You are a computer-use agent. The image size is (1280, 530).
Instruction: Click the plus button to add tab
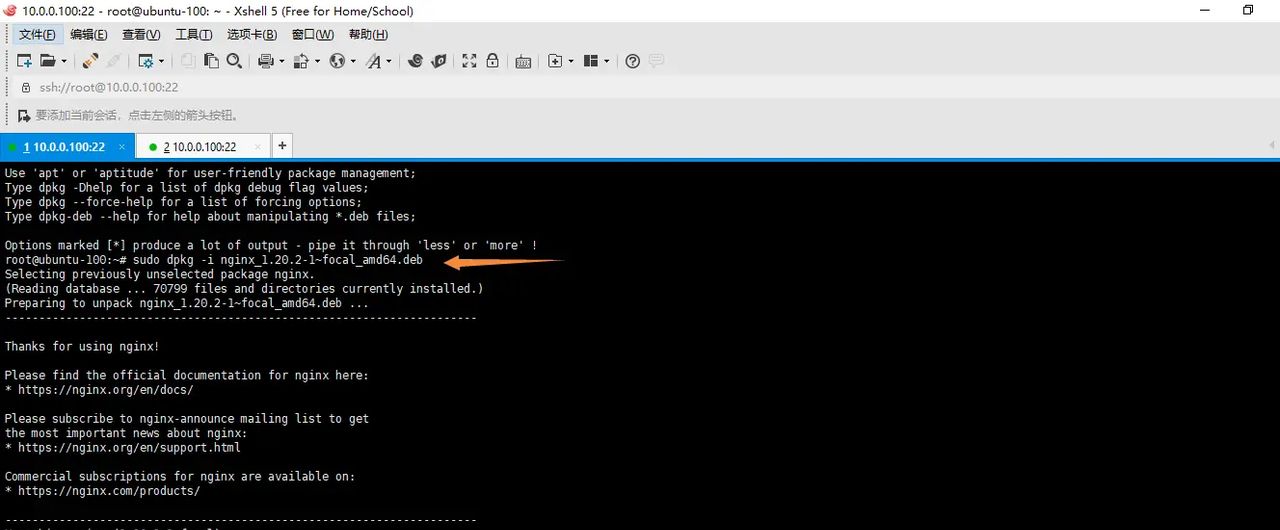(x=282, y=146)
